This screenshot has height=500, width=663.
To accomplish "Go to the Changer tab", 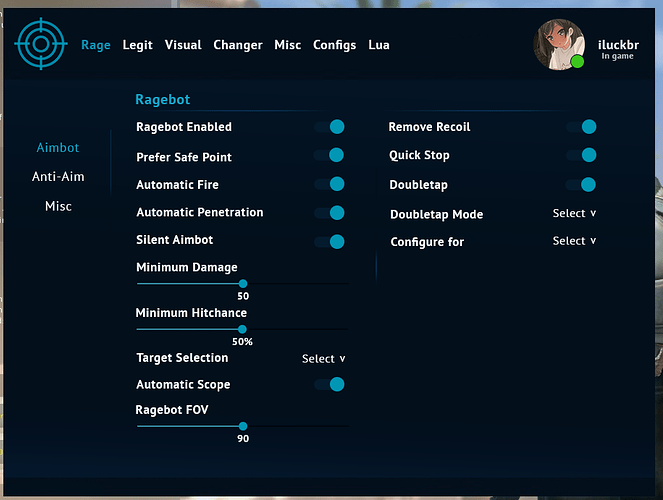I will [238, 45].
